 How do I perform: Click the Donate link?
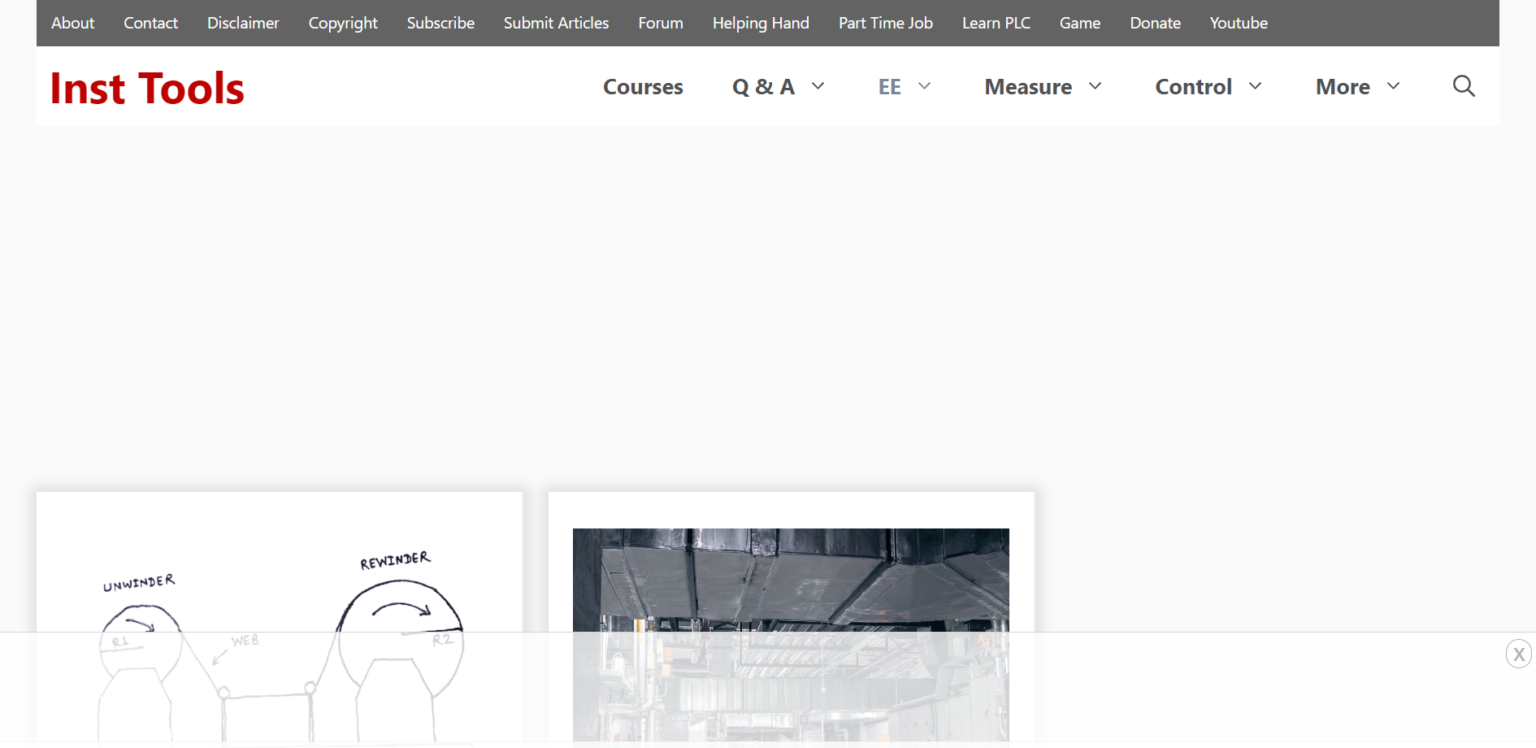tap(1155, 22)
